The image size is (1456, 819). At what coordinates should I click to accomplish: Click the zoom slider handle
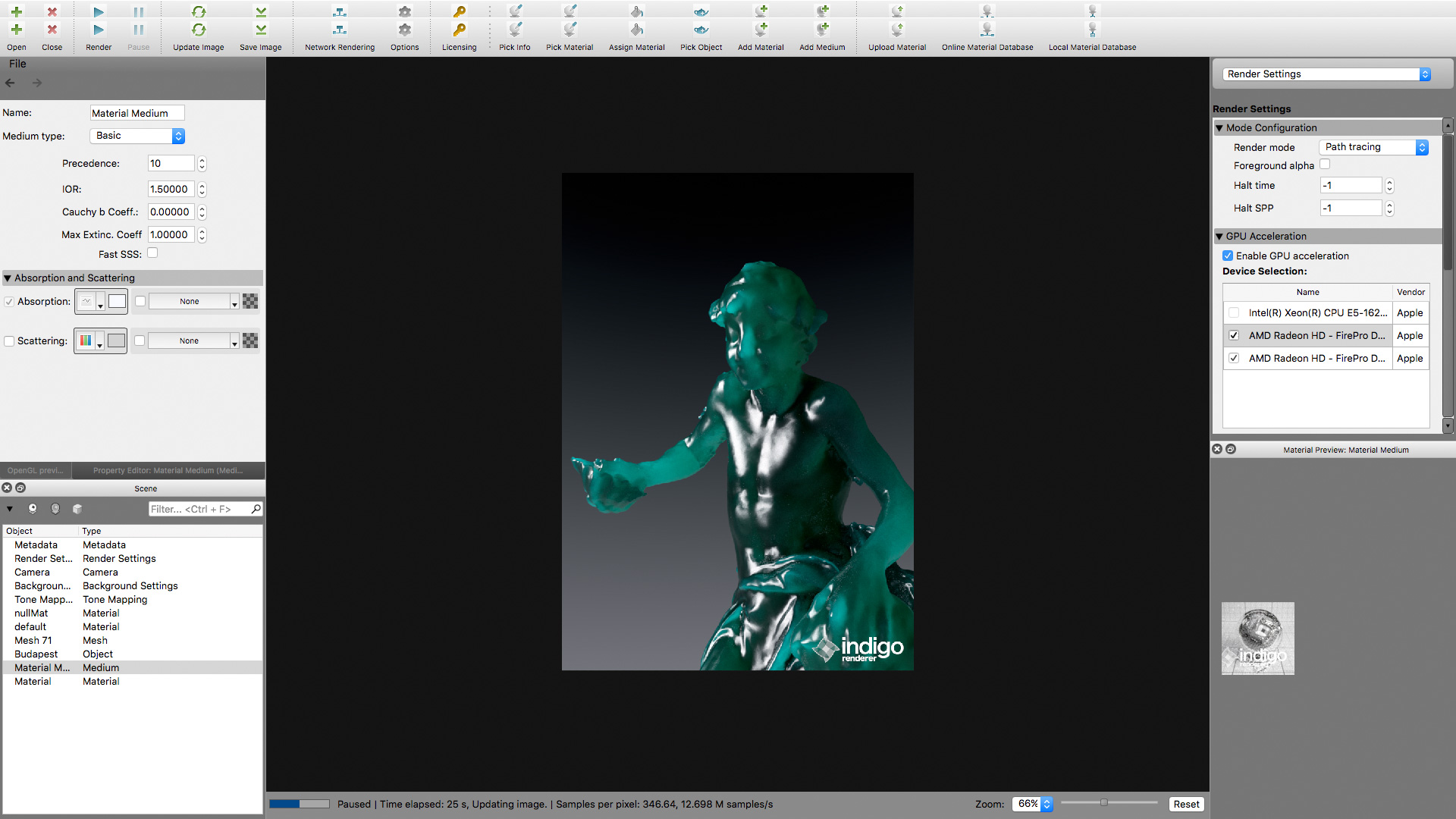(x=1104, y=802)
